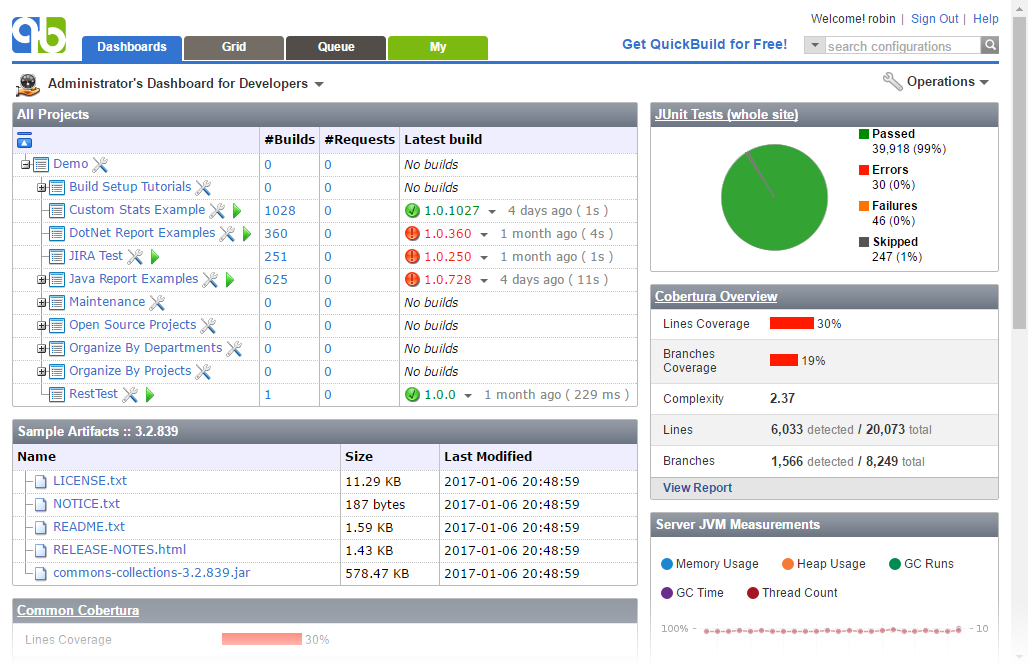
Task: Open the search options dropdown arrow
Action: click(x=814, y=45)
